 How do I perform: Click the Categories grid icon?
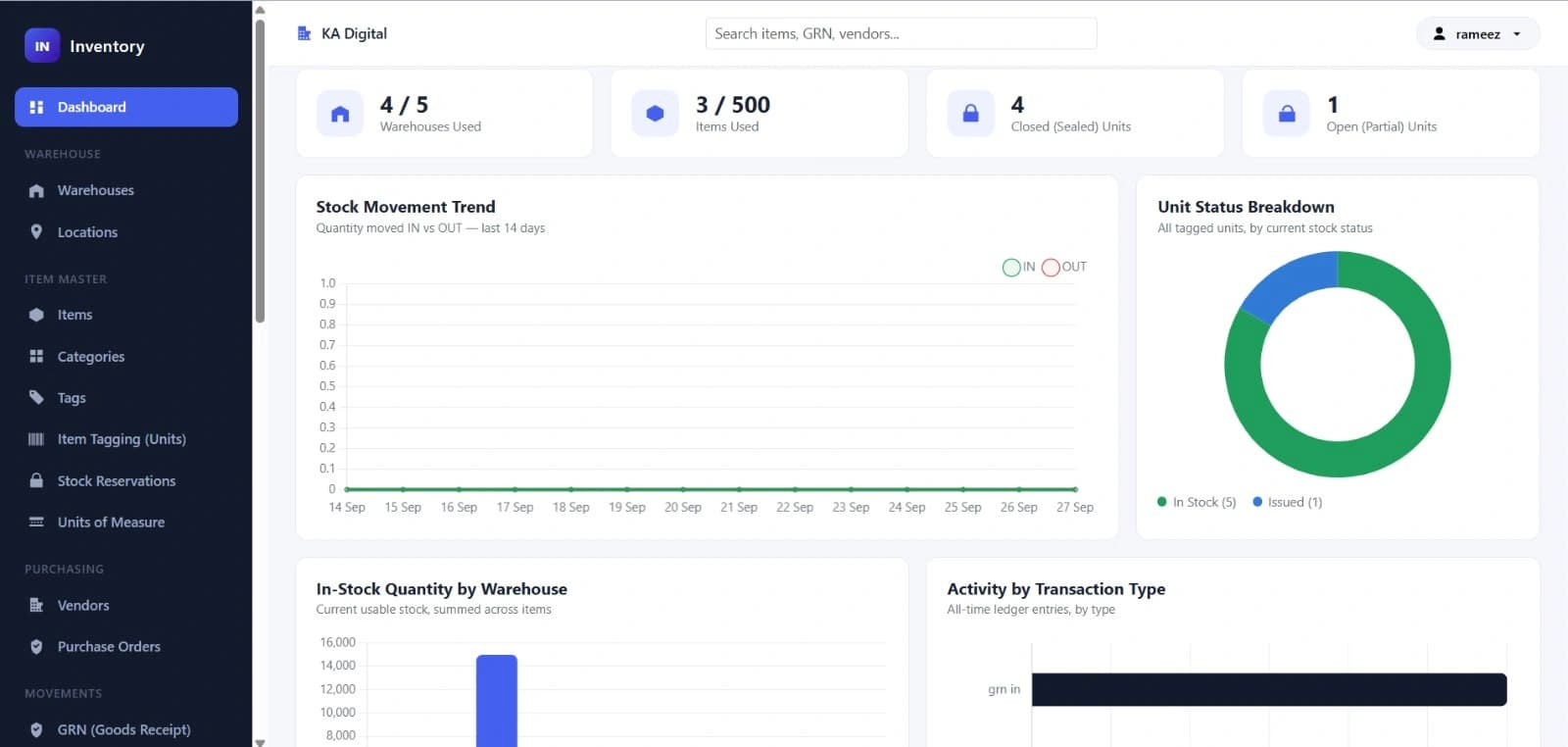[x=36, y=357]
